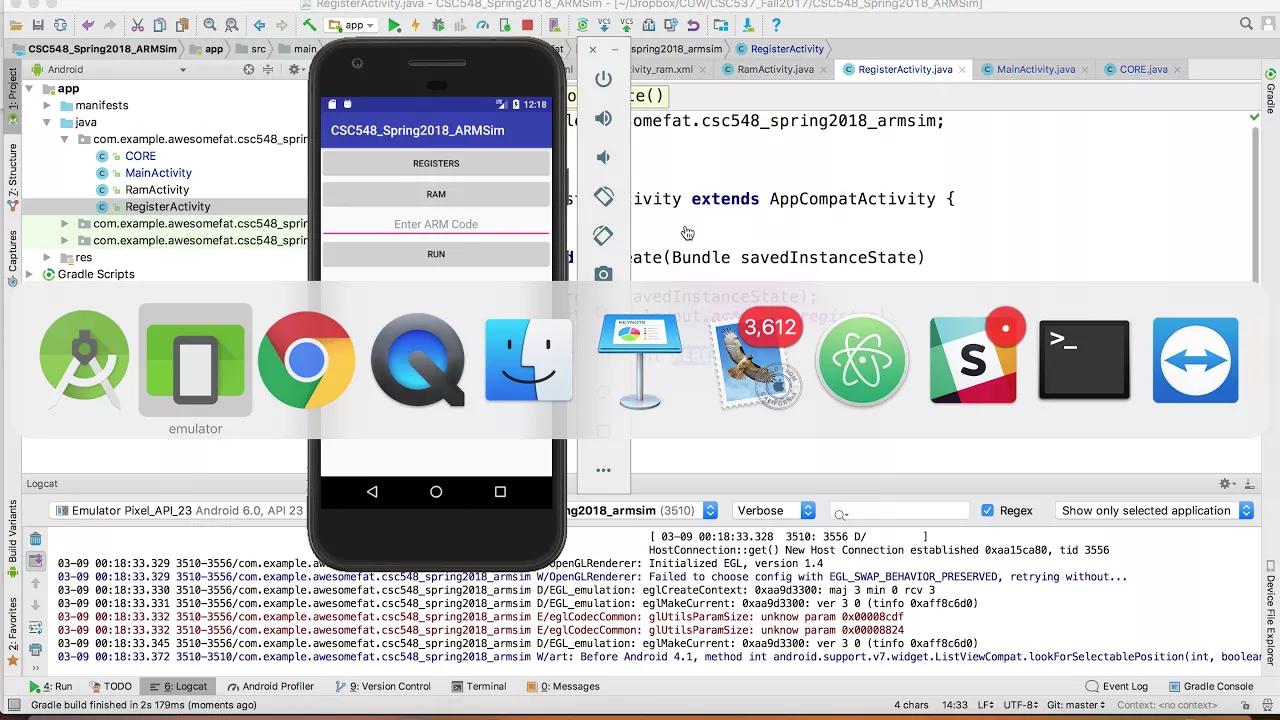1280x720 pixels.
Task: Tap the Android recents square button
Action: click(x=500, y=492)
